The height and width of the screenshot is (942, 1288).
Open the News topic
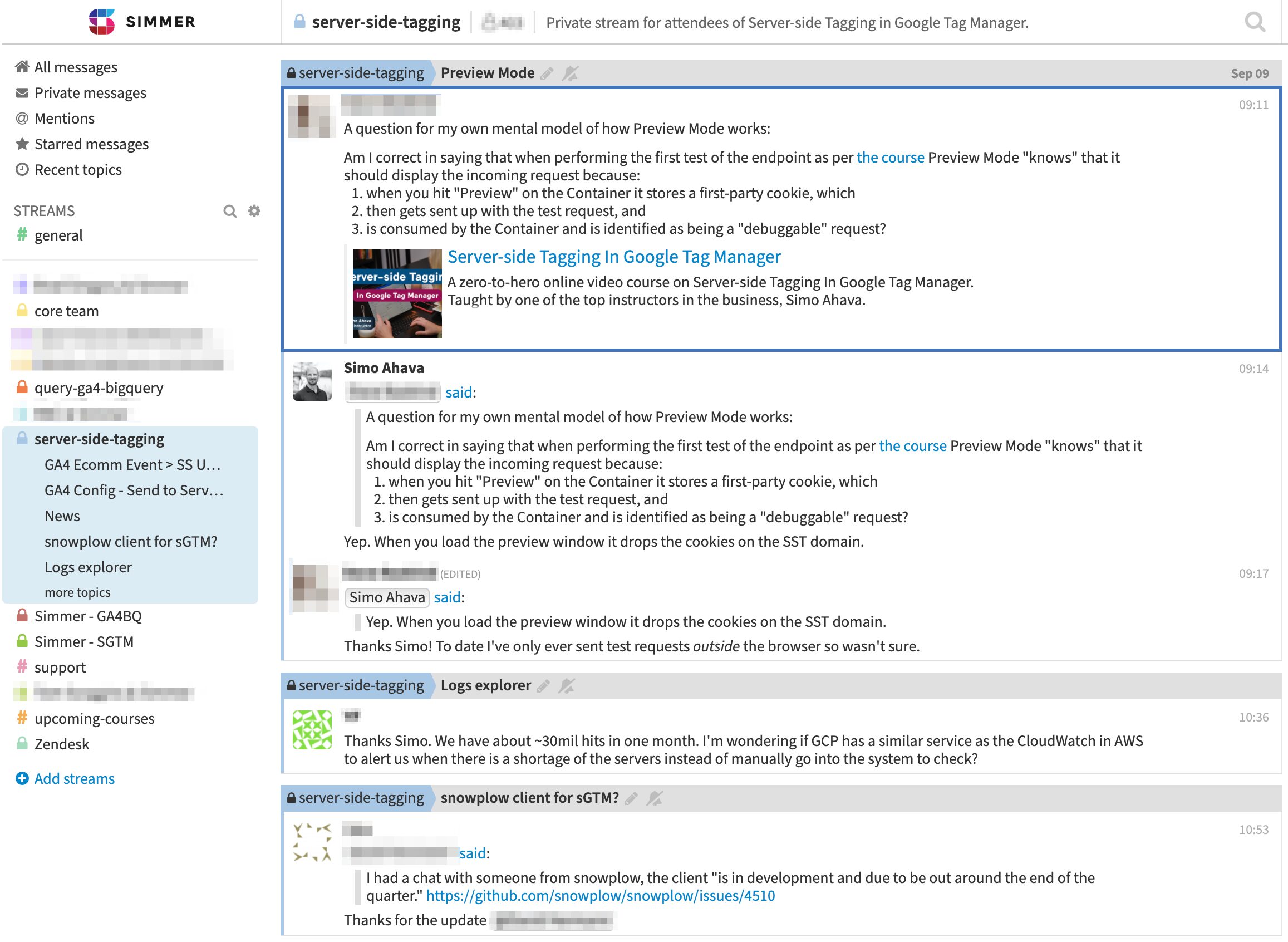[62, 516]
